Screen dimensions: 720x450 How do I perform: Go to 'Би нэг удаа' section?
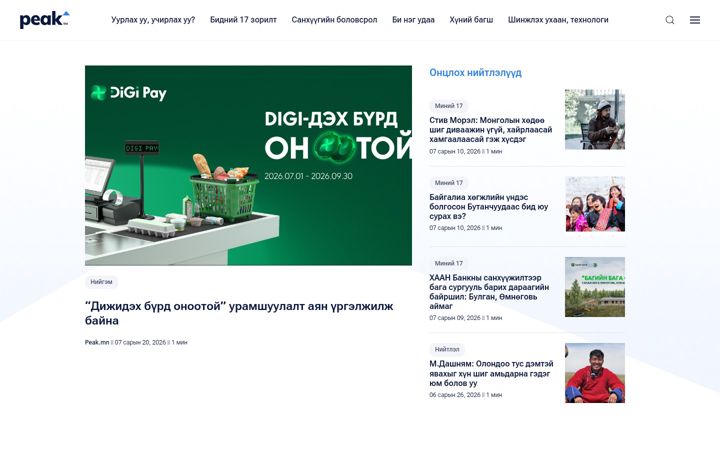coord(413,20)
